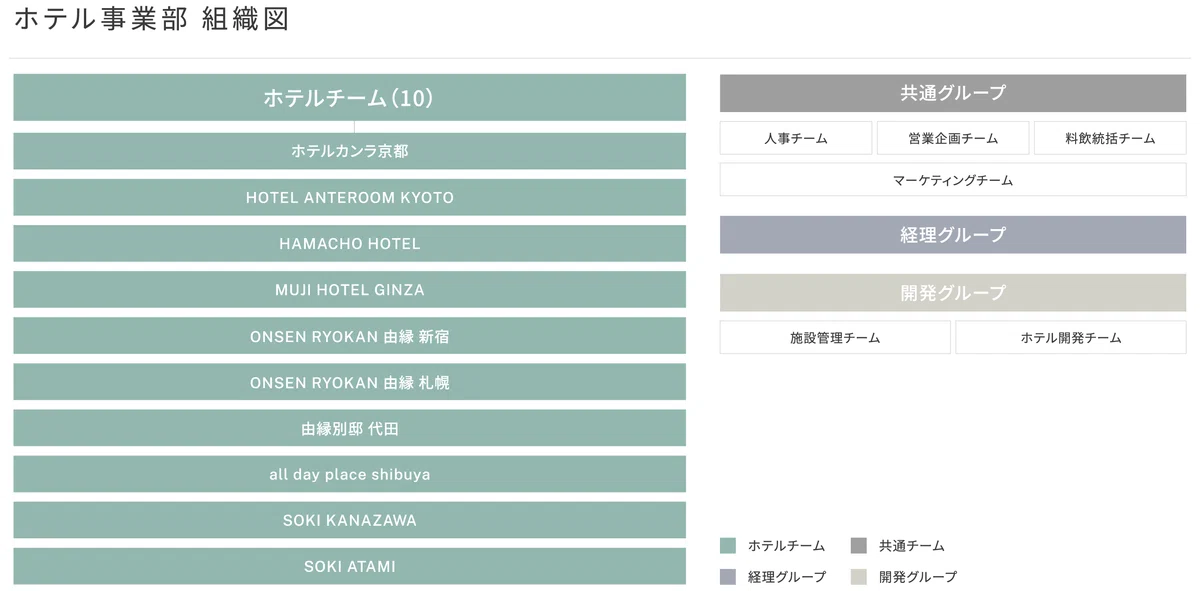
Task: Select 営業企画チーム team box
Action: (953, 138)
